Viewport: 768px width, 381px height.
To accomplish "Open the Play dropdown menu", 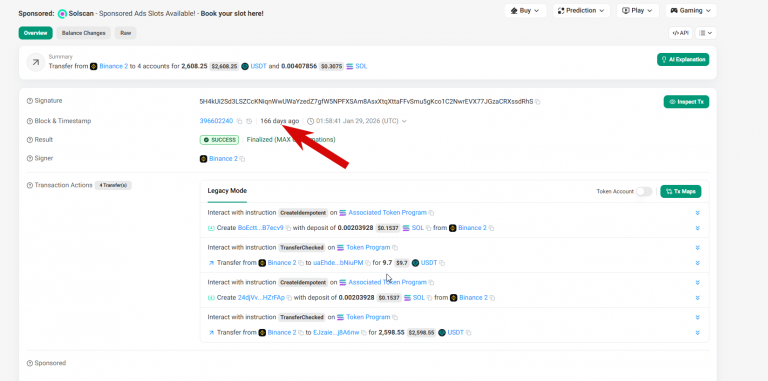I will coord(638,11).
